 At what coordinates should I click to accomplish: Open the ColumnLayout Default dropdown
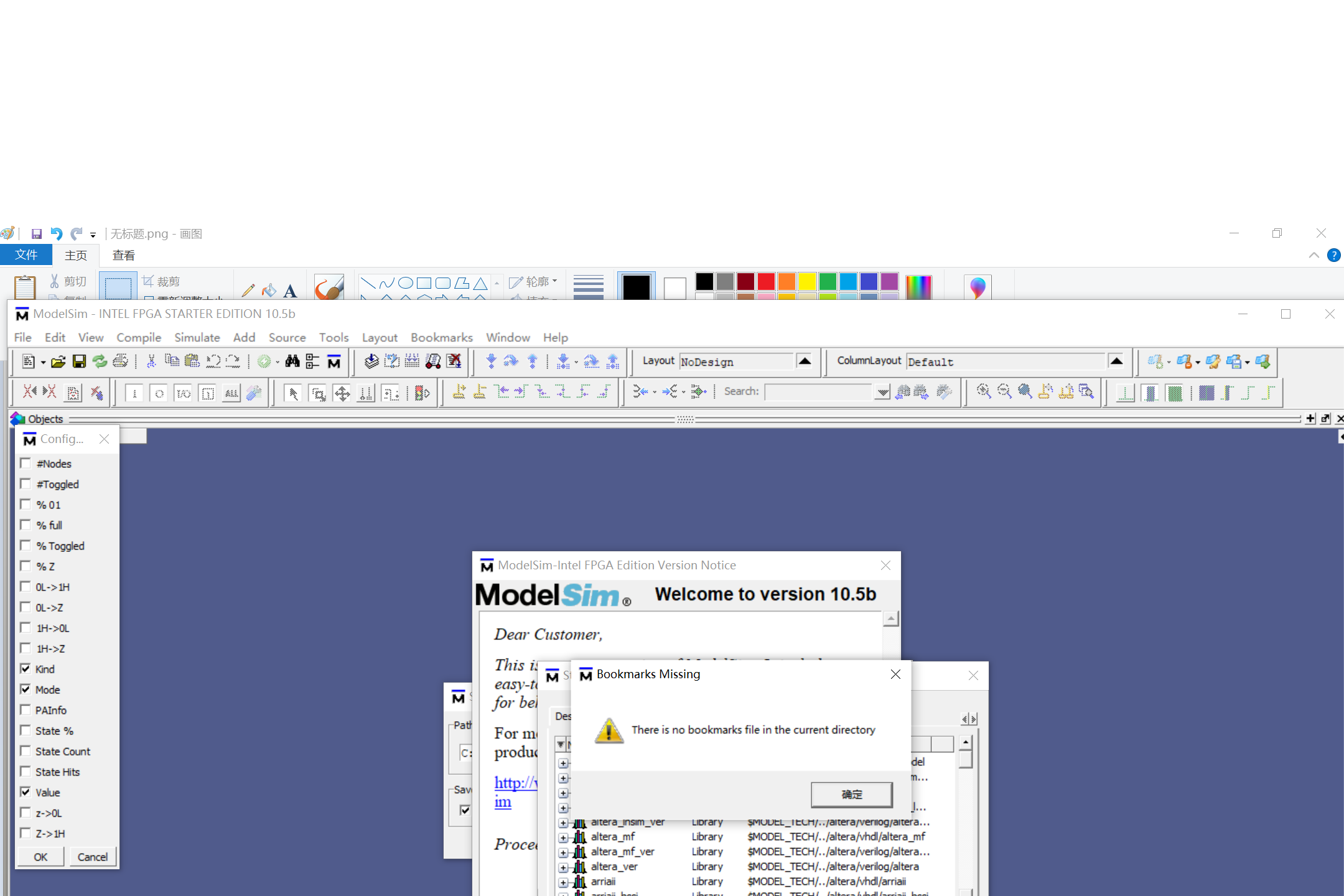tap(1116, 362)
